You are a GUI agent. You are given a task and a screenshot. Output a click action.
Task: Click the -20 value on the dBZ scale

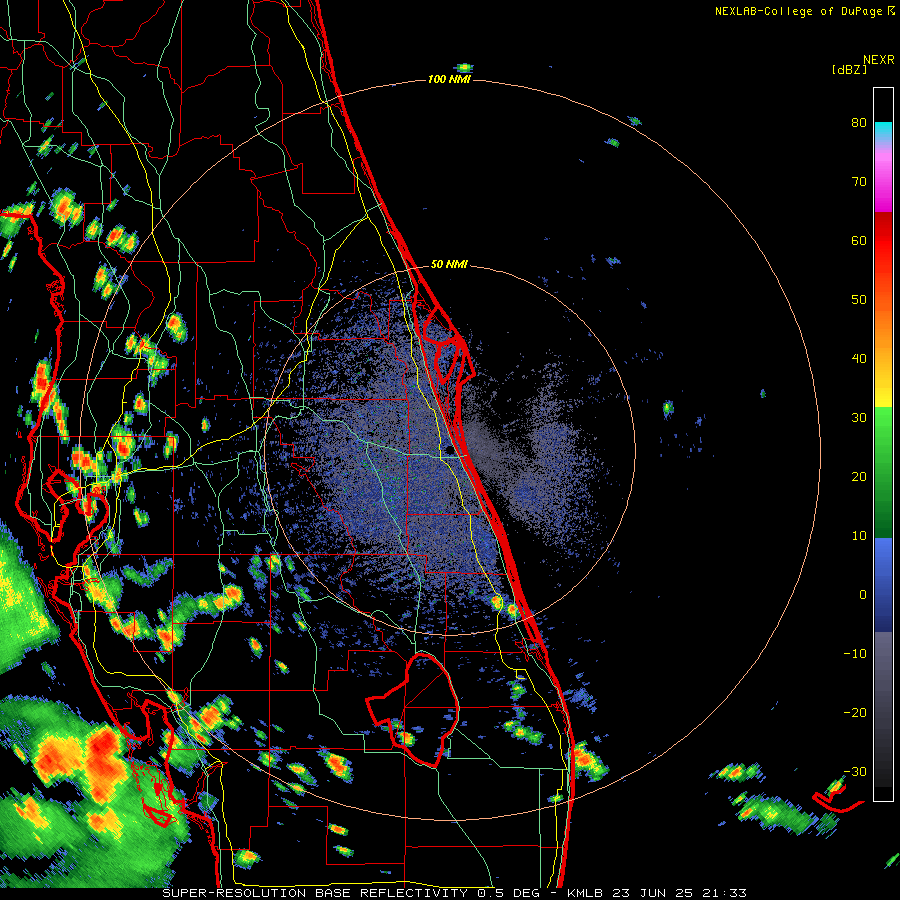855,712
